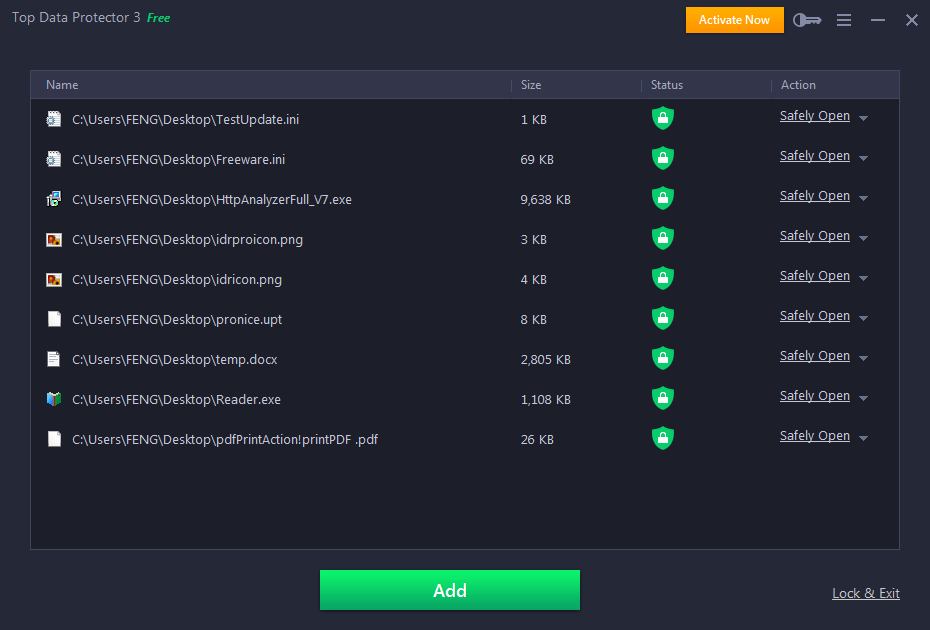The width and height of the screenshot is (930, 630).
Task: Click the key registration icon near Activate Now
Action: pos(806,19)
